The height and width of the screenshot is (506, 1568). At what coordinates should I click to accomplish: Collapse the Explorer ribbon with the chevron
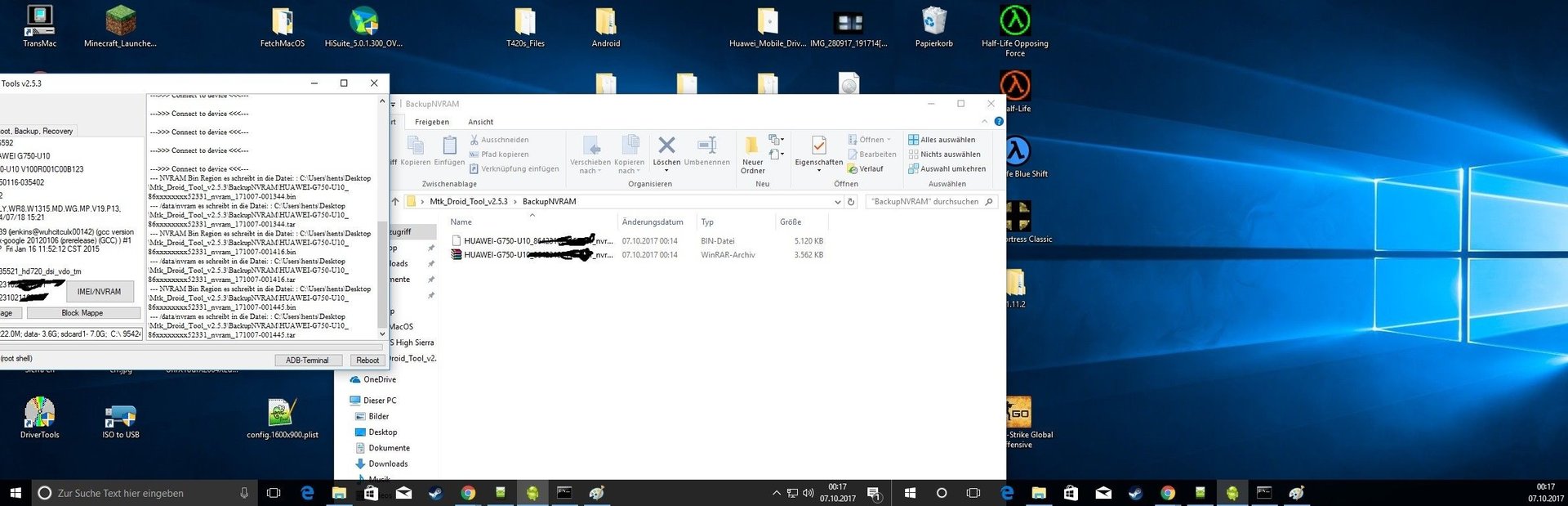(x=985, y=121)
